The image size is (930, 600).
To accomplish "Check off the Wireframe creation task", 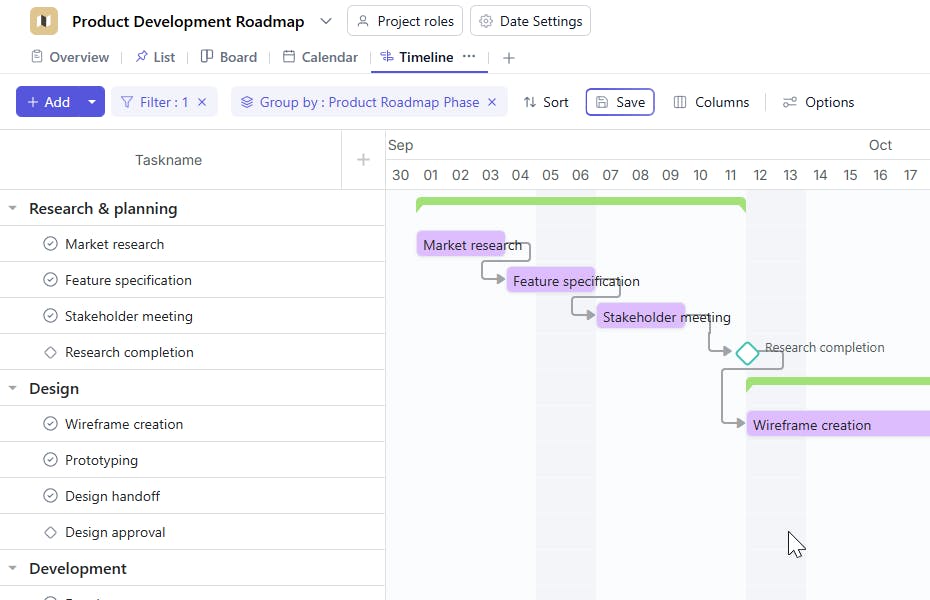I will 51,424.
